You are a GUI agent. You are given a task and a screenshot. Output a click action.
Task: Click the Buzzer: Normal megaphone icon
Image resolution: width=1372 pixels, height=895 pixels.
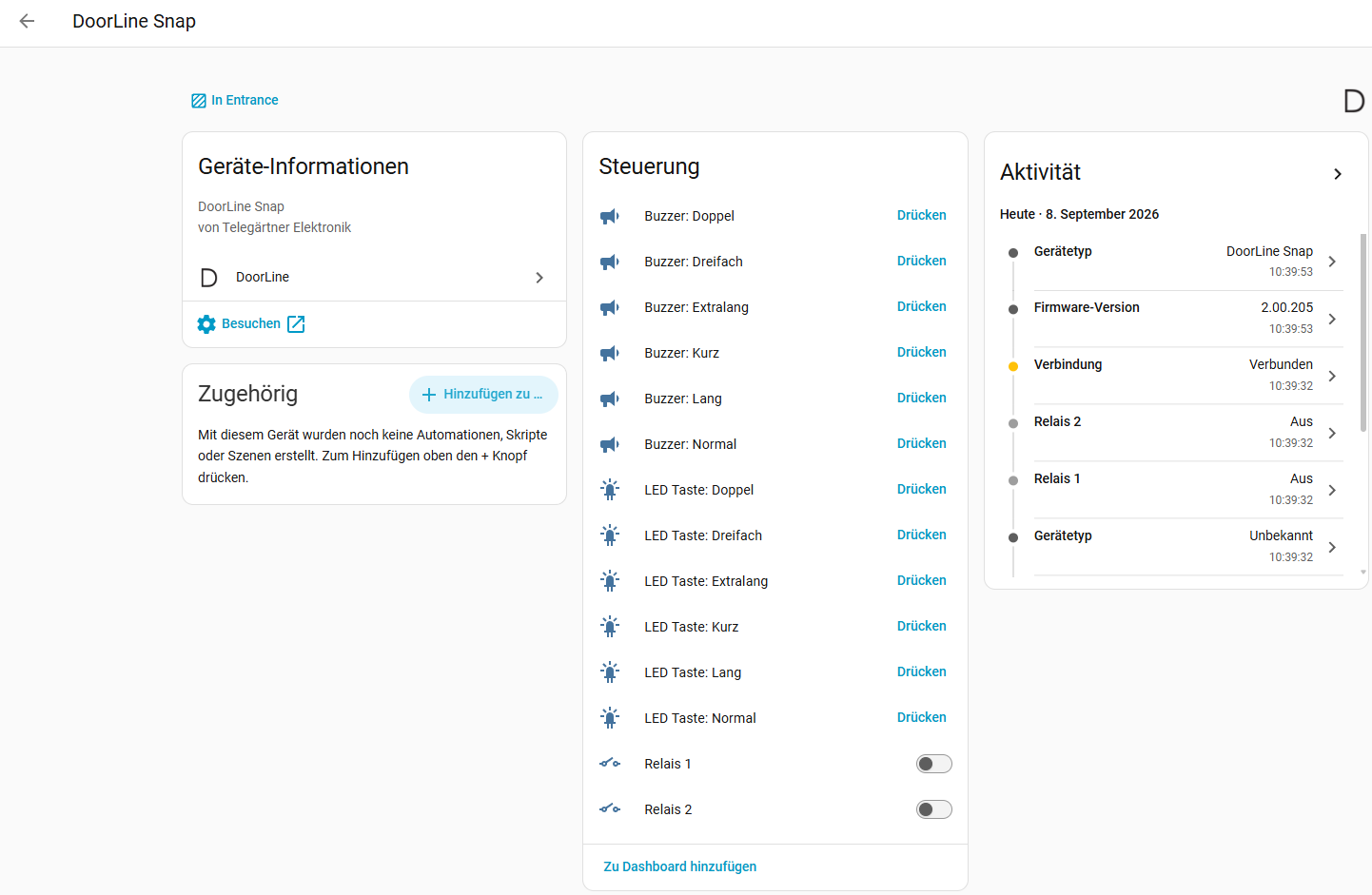(610, 444)
